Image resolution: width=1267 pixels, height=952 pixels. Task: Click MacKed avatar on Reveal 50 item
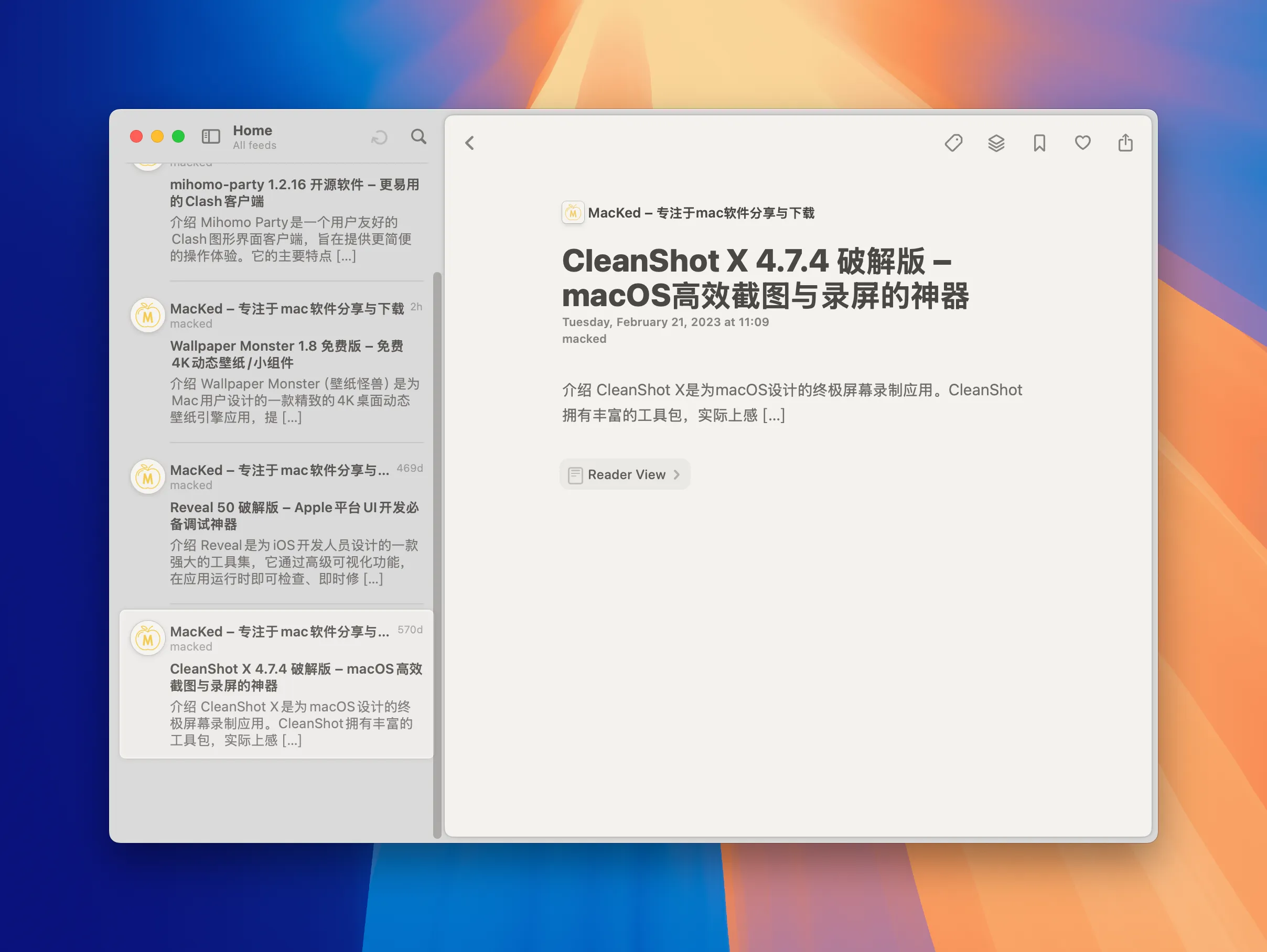(148, 477)
